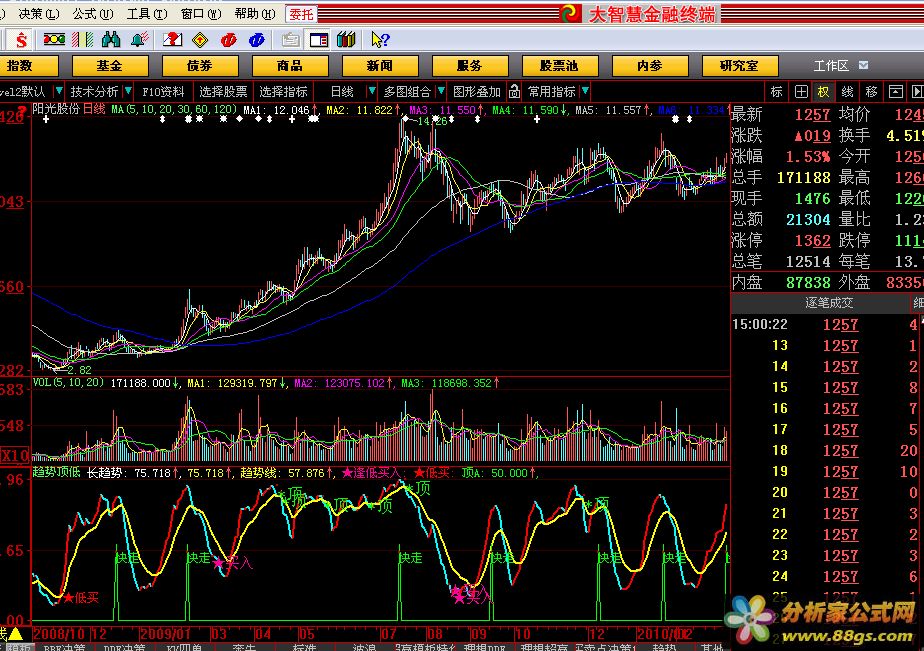This screenshot has width=924, height=651.
Task: Expand the 技术分析 dropdown arrow
Action: point(128,91)
